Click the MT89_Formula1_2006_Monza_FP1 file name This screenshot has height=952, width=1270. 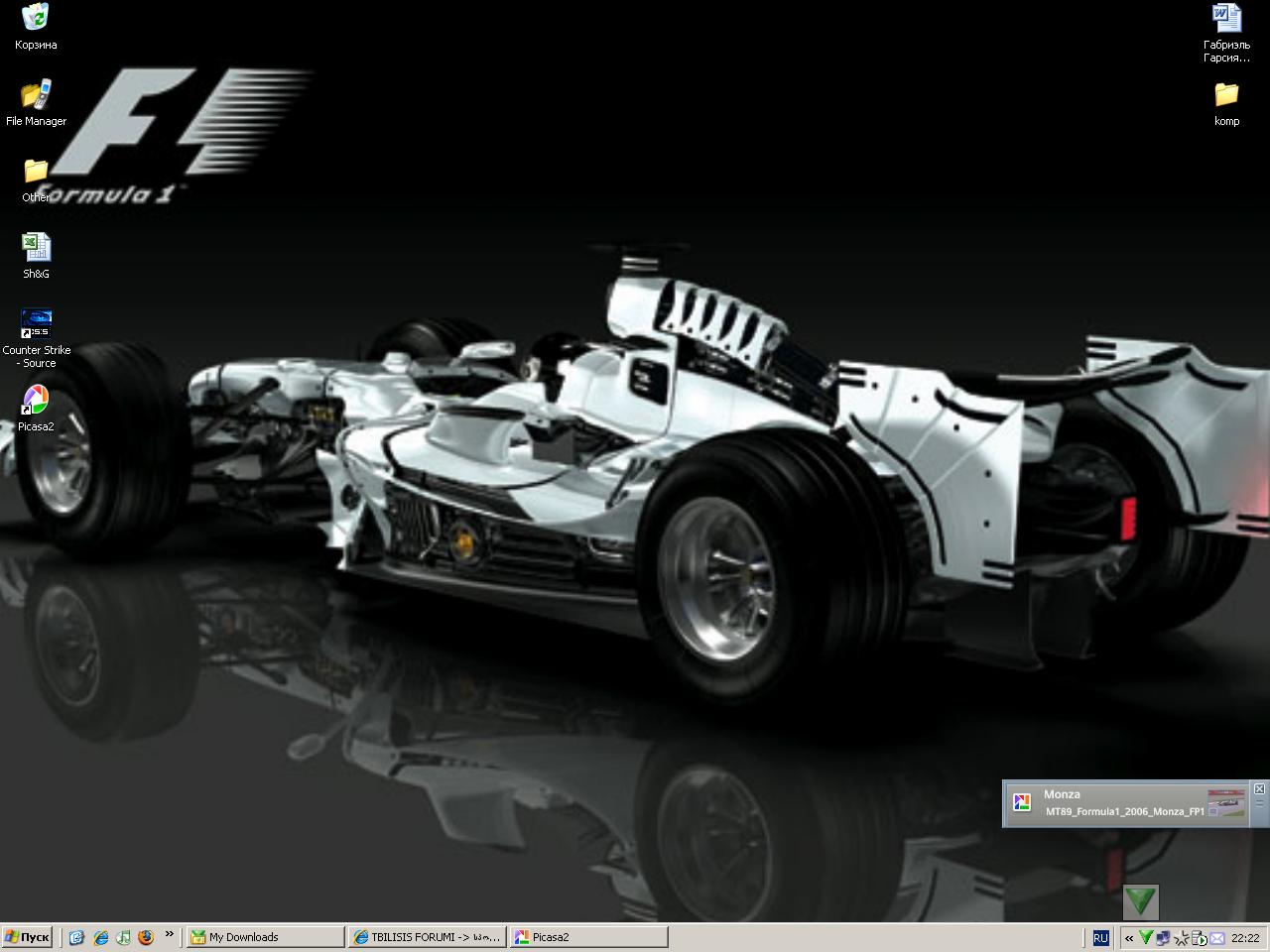(x=1124, y=811)
